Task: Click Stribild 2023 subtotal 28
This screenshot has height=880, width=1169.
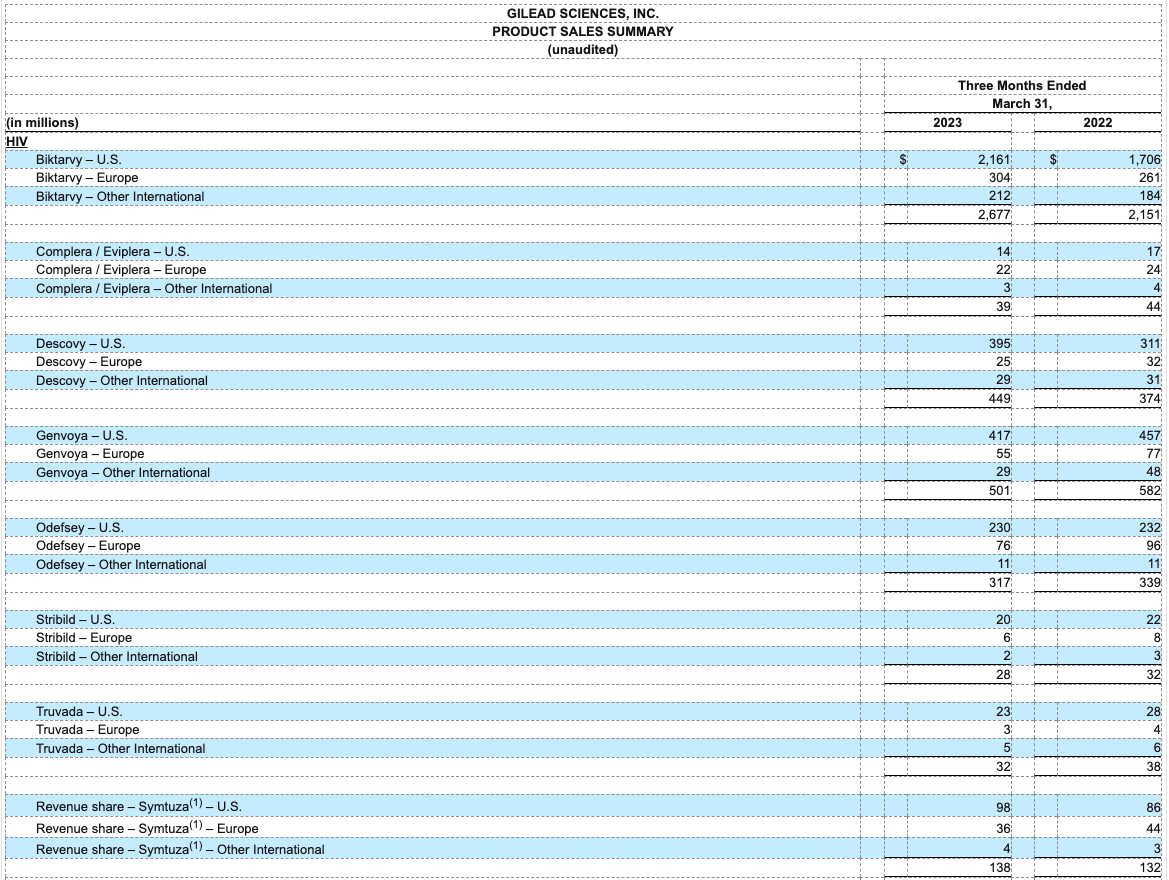Action: coord(1003,675)
